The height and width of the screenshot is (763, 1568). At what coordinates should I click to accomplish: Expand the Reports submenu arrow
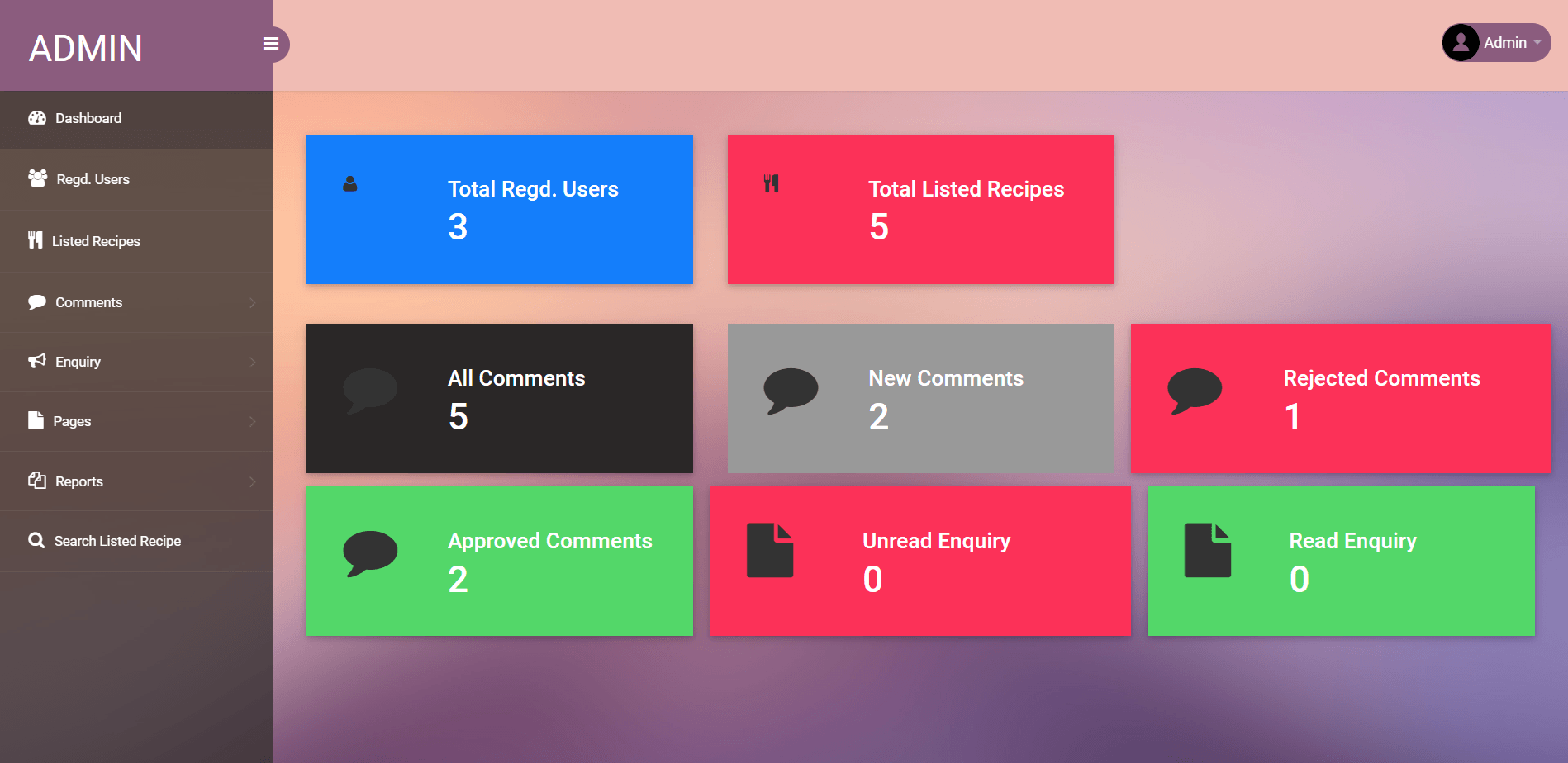(x=252, y=481)
